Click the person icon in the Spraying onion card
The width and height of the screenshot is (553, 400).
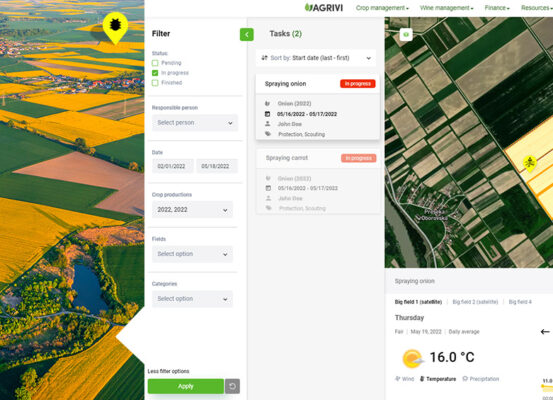tap(268, 124)
